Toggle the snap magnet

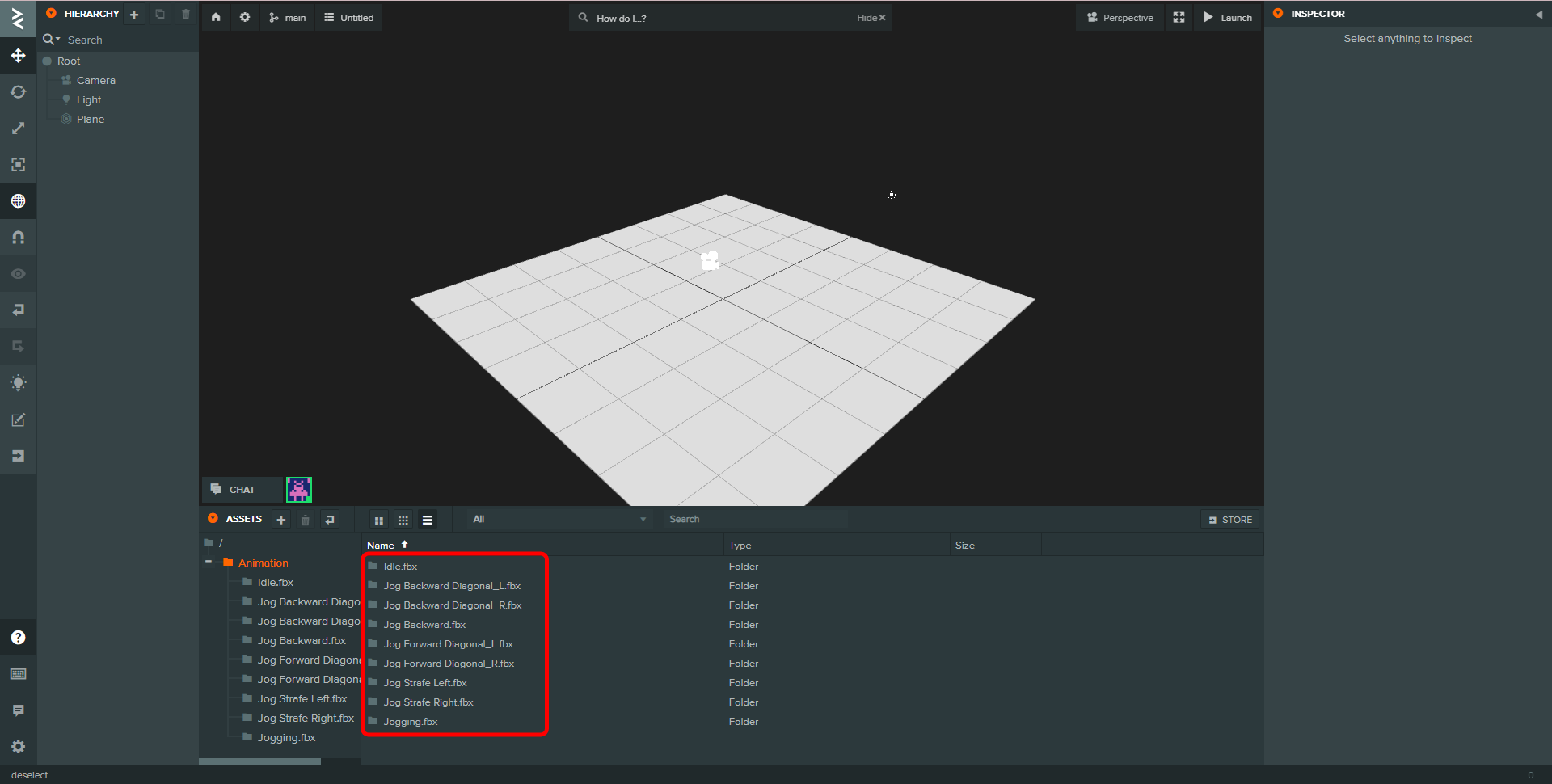click(18, 238)
